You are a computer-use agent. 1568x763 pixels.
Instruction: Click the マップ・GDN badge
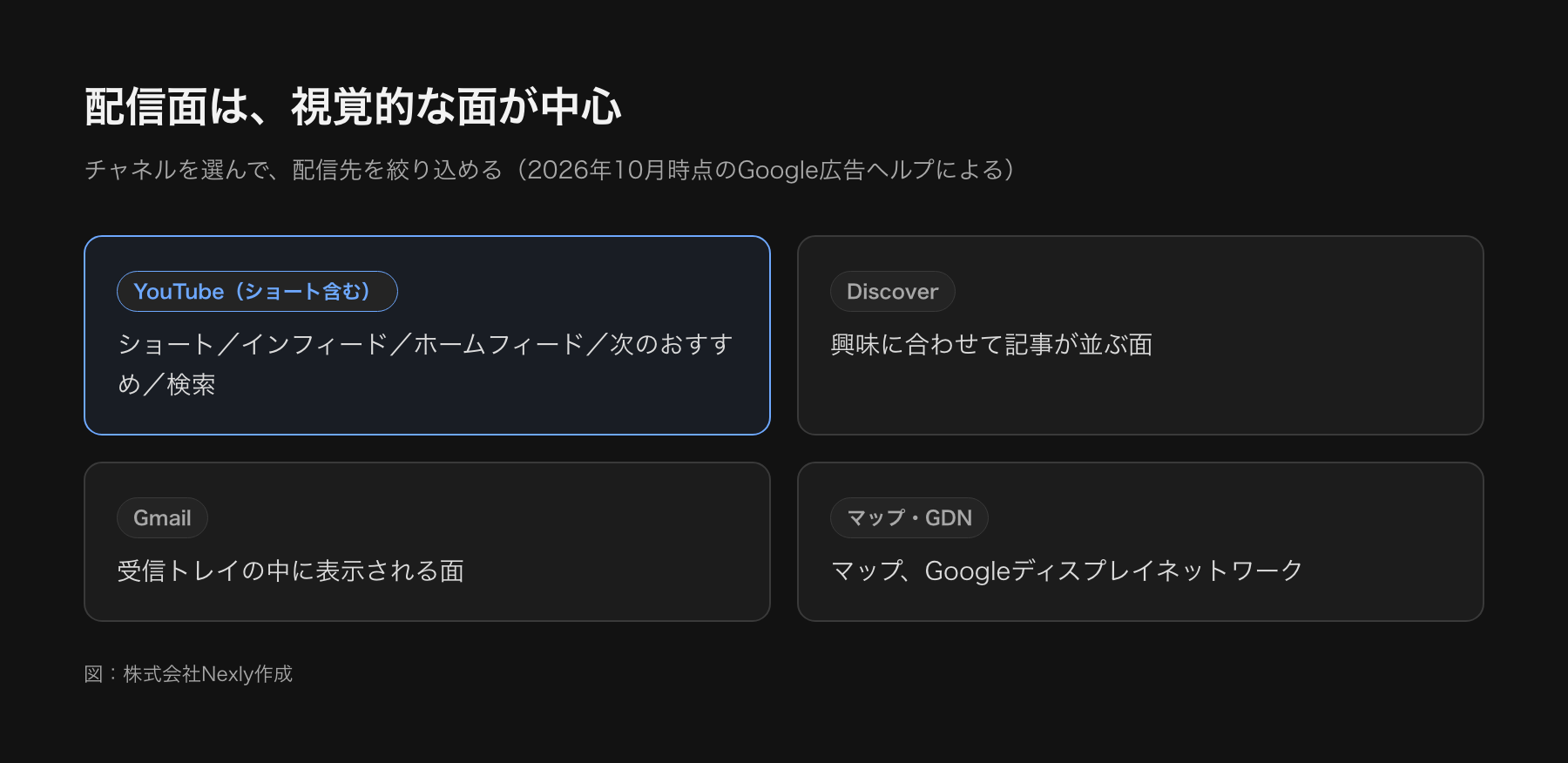click(909, 517)
